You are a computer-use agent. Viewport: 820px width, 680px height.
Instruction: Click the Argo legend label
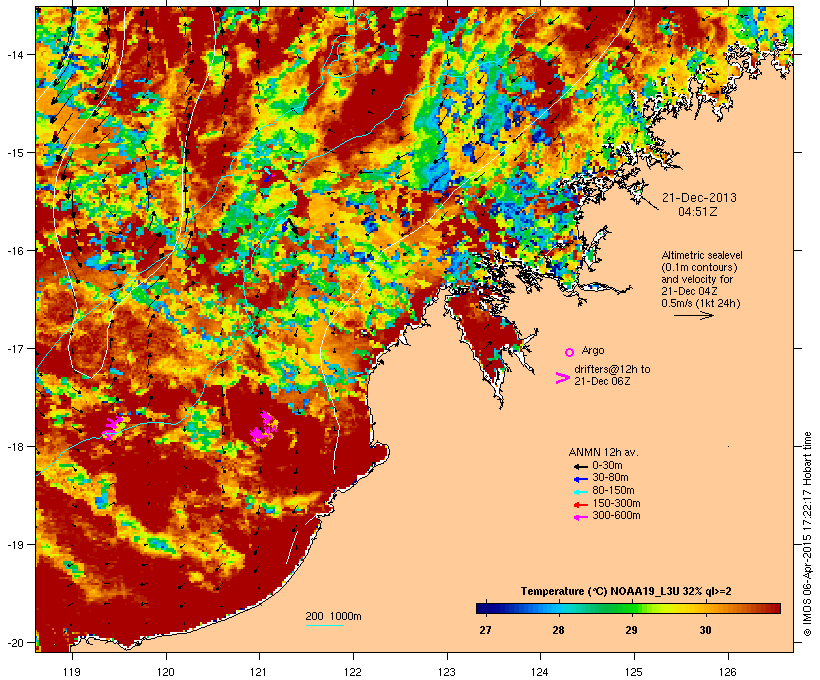[x=593, y=350]
